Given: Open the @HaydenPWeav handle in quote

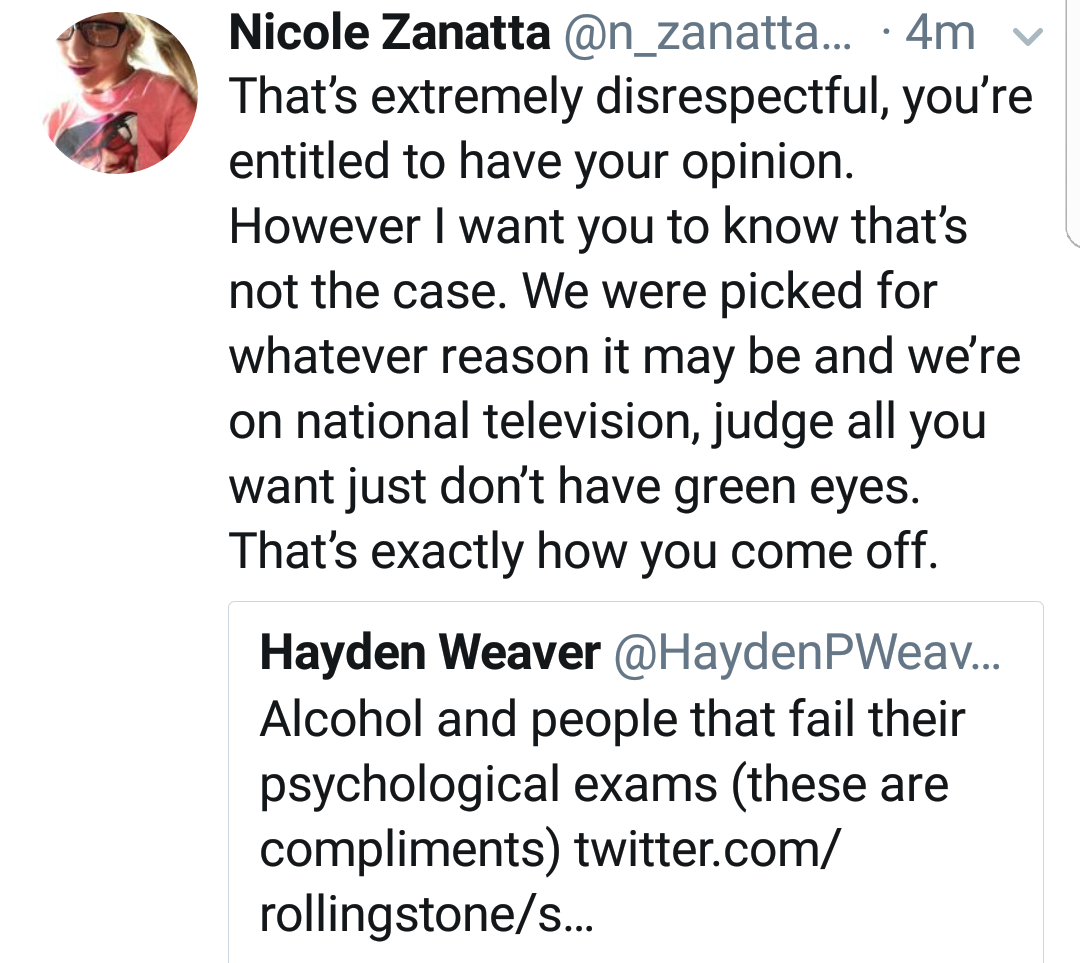Looking at the screenshot, I should [807, 652].
